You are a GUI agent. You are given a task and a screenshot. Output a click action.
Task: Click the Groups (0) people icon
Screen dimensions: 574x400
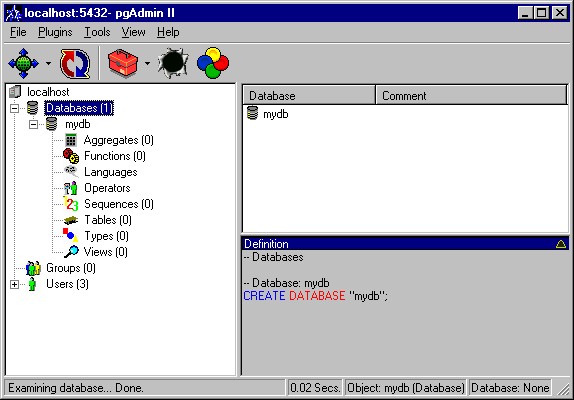(x=33, y=268)
